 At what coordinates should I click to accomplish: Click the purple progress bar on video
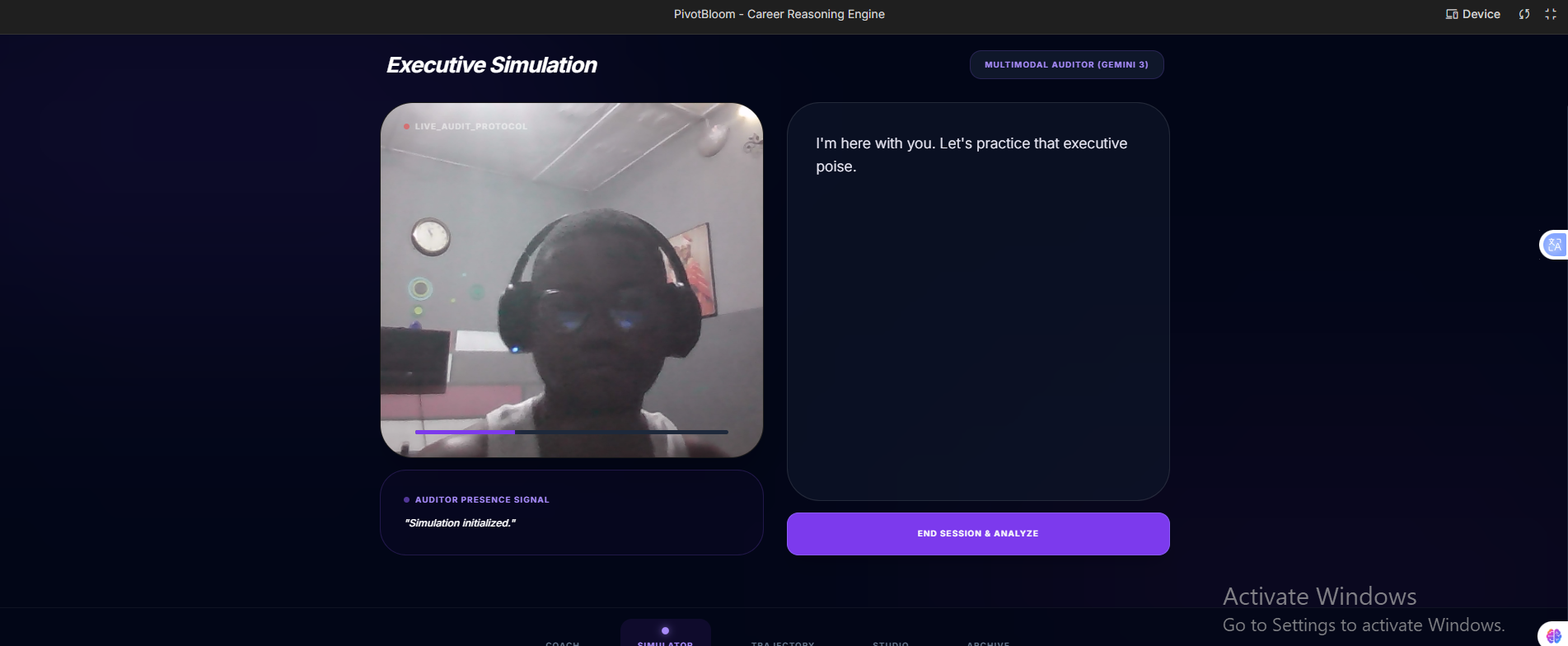[572, 432]
